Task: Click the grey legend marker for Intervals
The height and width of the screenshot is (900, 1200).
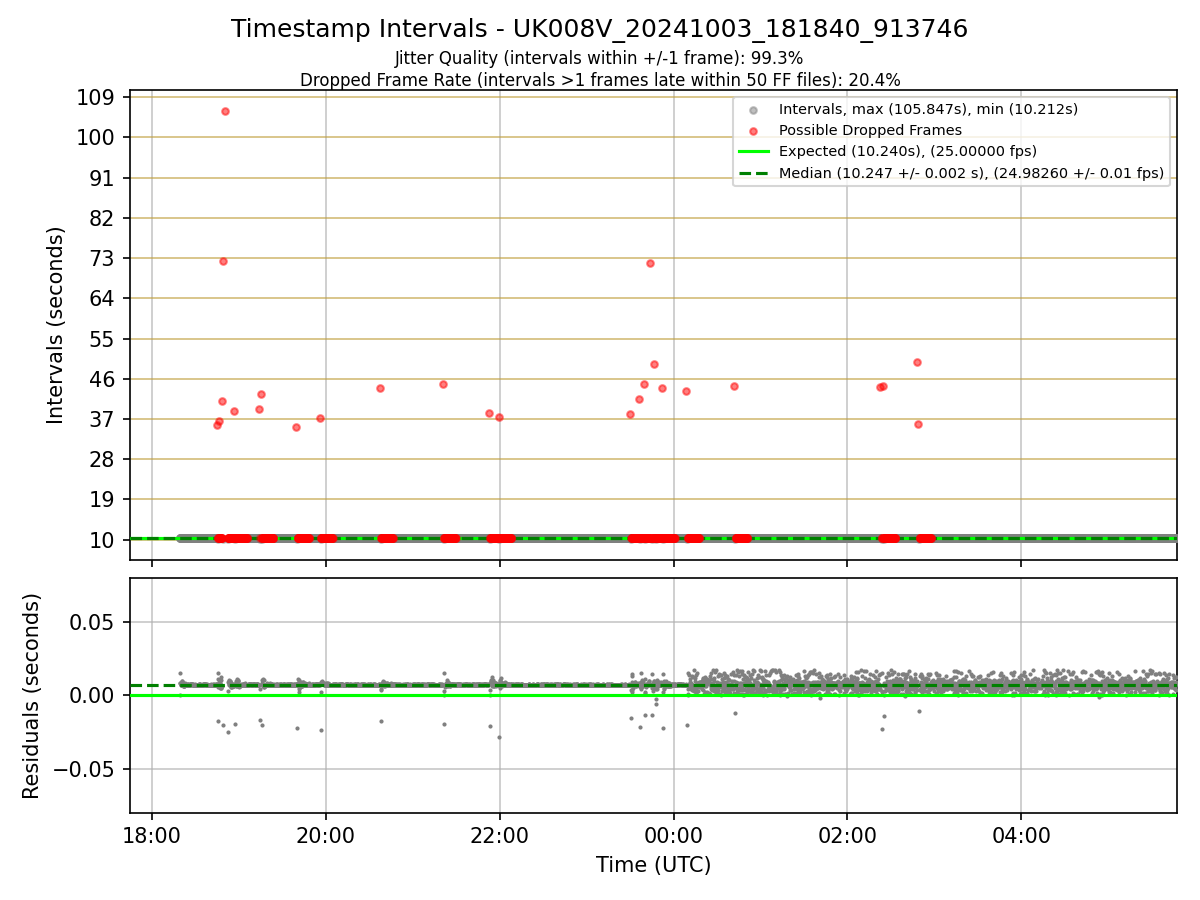Action: point(754,110)
